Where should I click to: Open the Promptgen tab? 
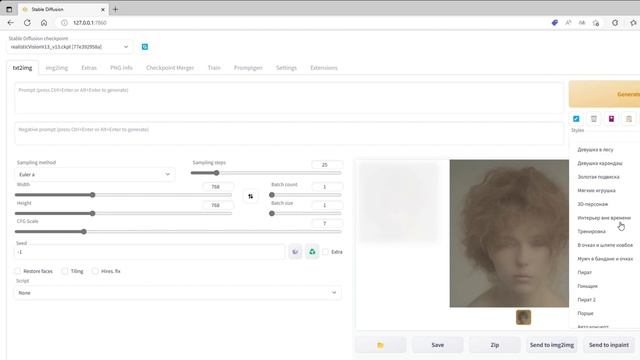tap(248, 68)
